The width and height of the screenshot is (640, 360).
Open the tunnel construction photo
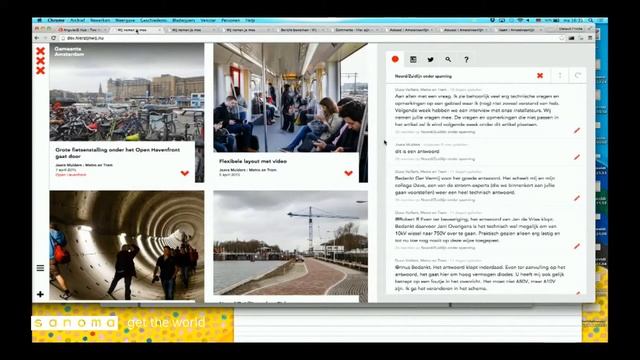tap(127, 245)
